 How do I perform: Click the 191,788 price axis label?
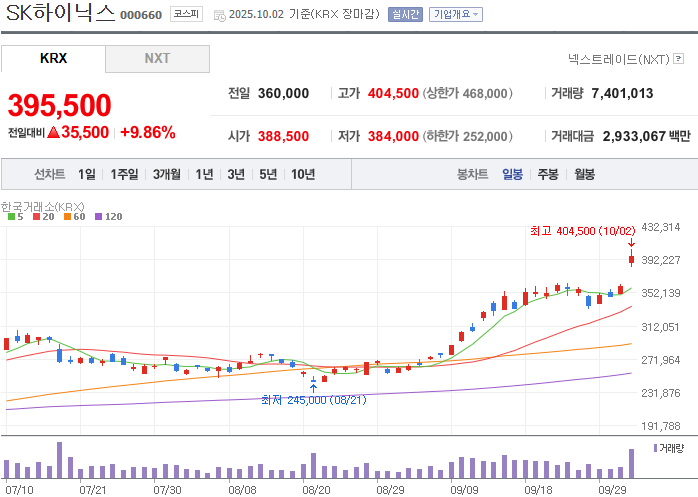[x=661, y=426]
